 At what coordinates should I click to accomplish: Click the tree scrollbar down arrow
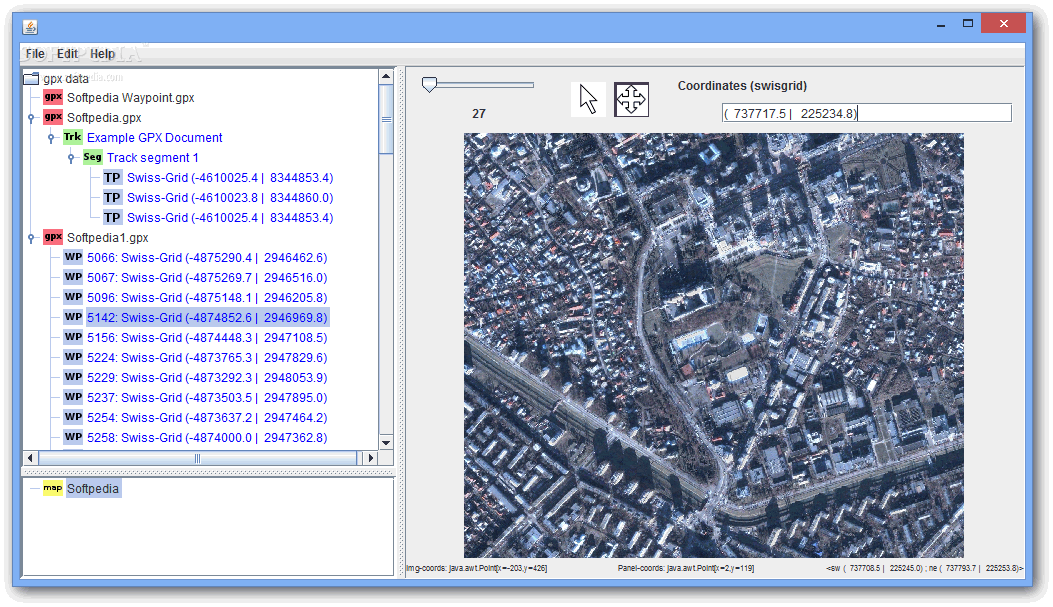[x=386, y=442]
